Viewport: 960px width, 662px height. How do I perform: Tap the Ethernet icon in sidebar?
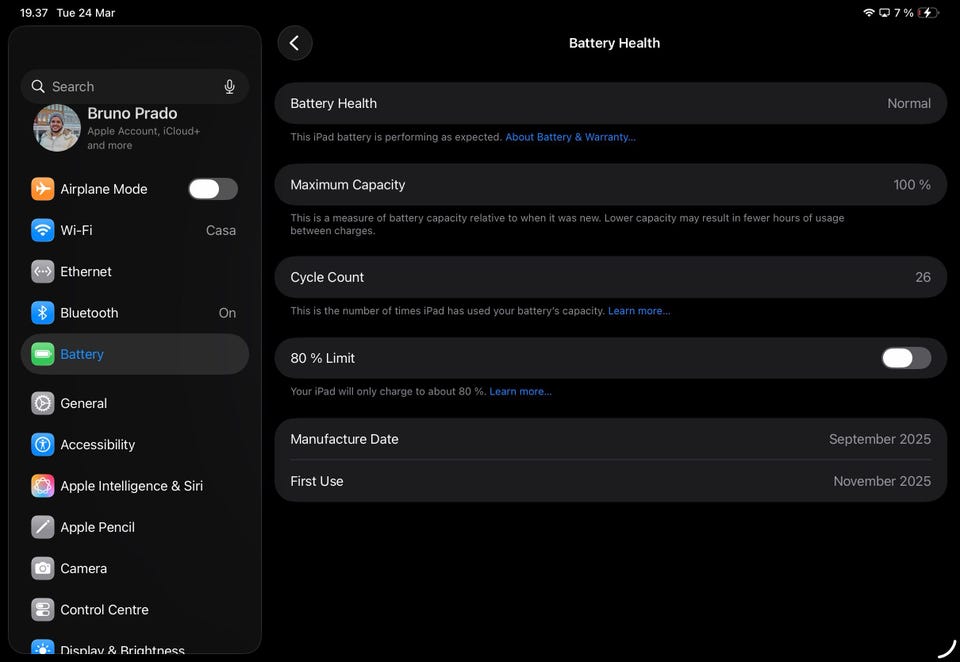tap(42, 272)
